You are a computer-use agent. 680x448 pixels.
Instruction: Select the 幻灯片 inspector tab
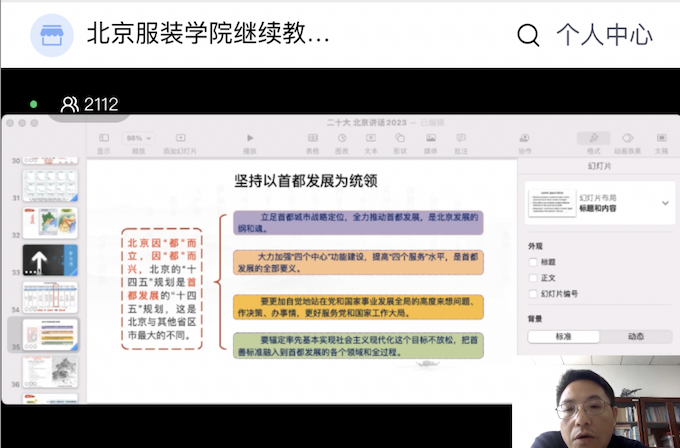click(599, 166)
